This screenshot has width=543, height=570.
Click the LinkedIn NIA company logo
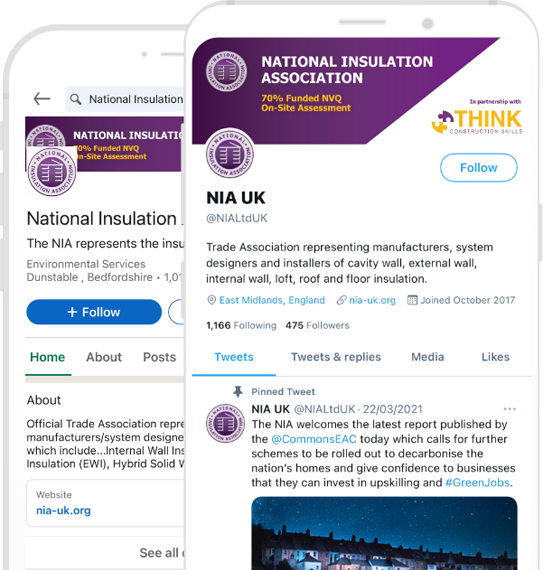coord(52,172)
